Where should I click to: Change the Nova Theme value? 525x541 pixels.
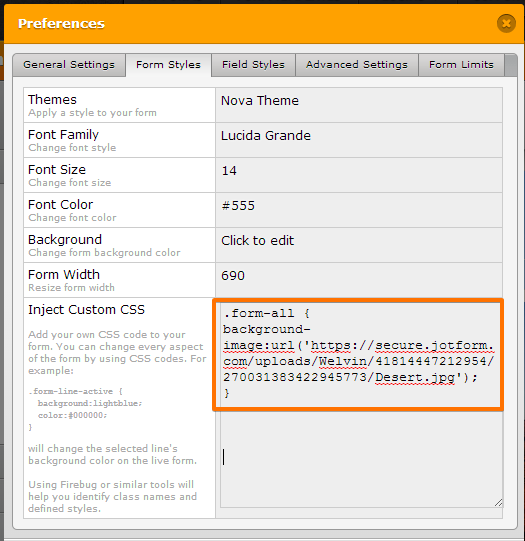[359, 105]
